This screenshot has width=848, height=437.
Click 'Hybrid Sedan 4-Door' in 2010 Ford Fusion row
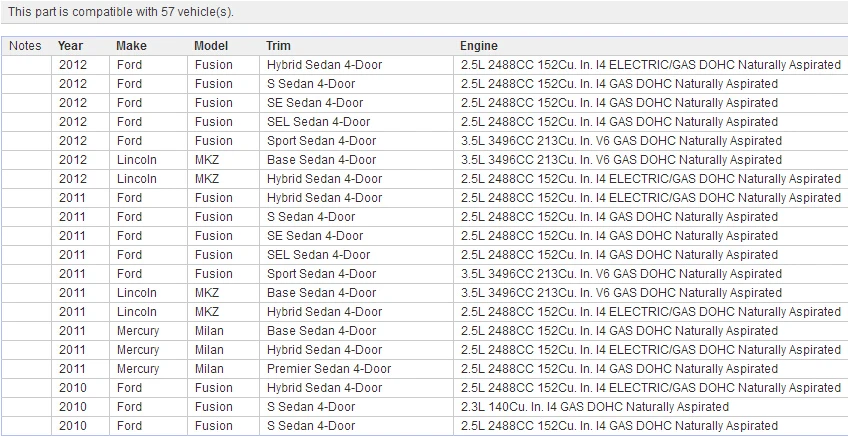[x=324, y=388]
